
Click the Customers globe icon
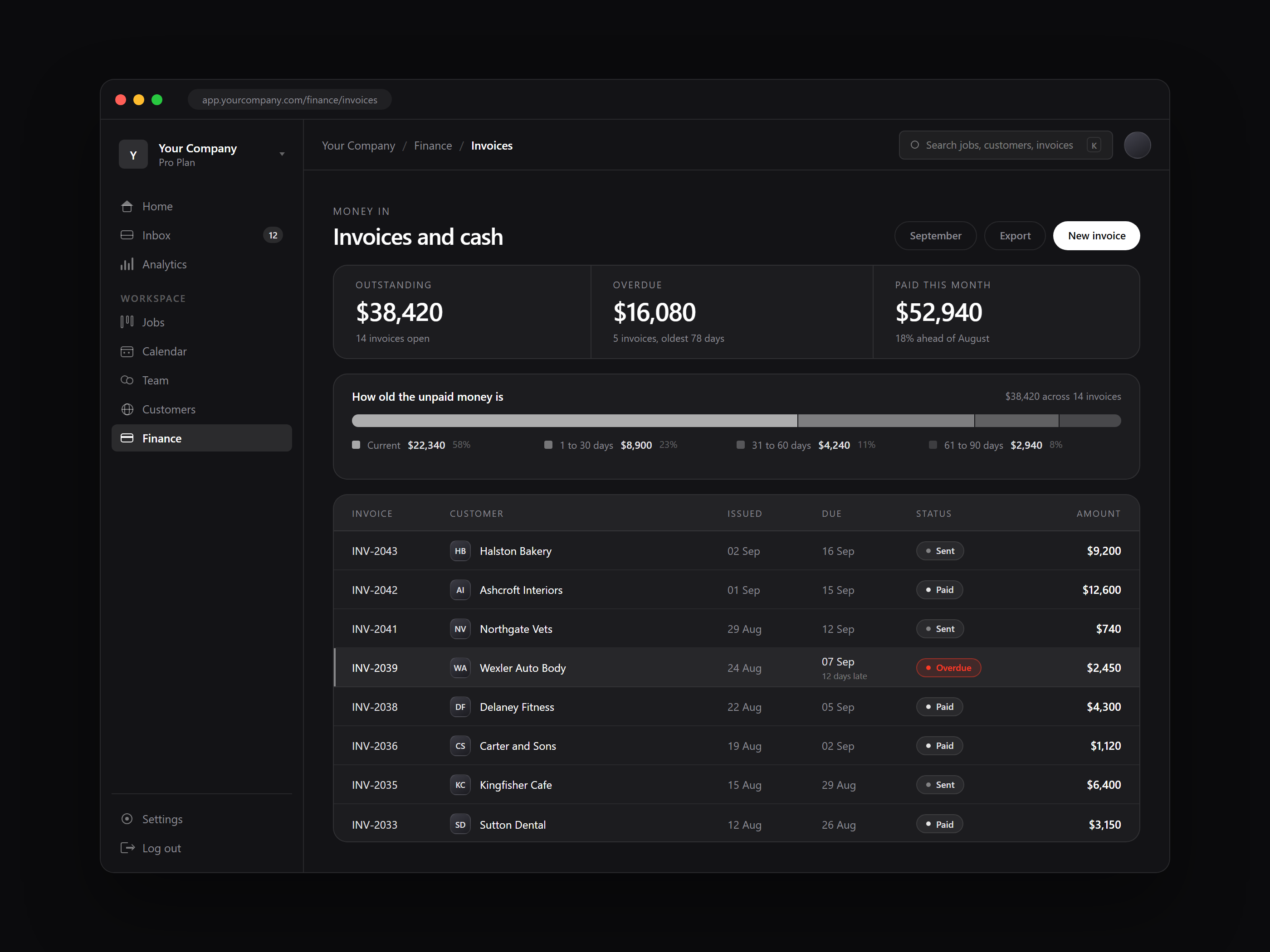pyautogui.click(x=127, y=409)
